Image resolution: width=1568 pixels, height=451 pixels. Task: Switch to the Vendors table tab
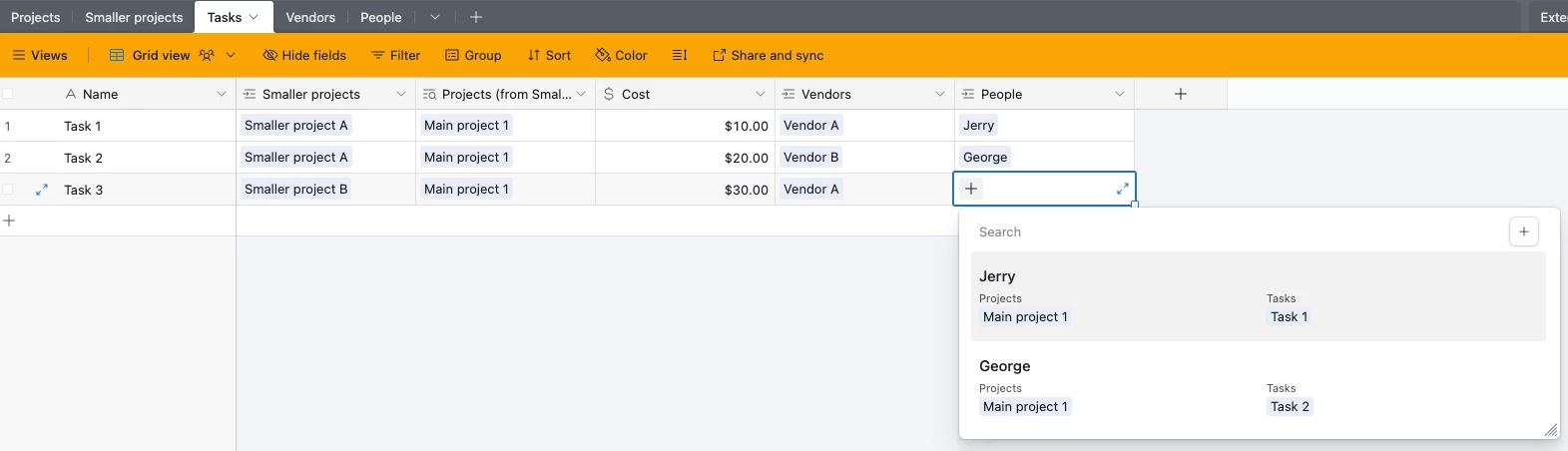[310, 17]
